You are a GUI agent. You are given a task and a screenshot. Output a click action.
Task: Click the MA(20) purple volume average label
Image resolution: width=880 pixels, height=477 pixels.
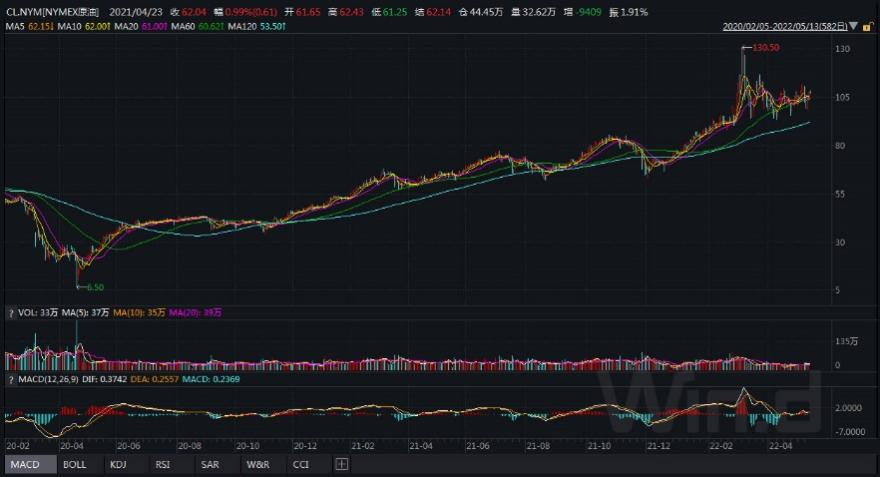[x=195, y=313]
